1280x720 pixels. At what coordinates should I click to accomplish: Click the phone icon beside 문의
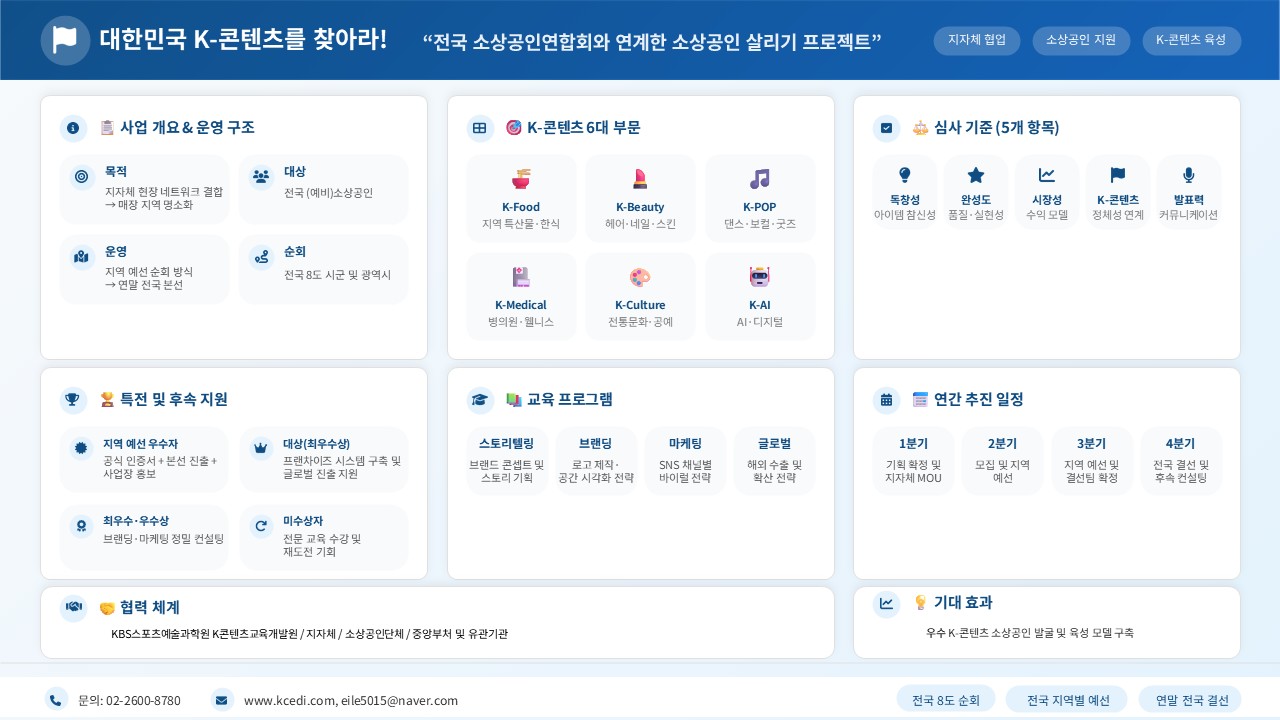click(57, 700)
